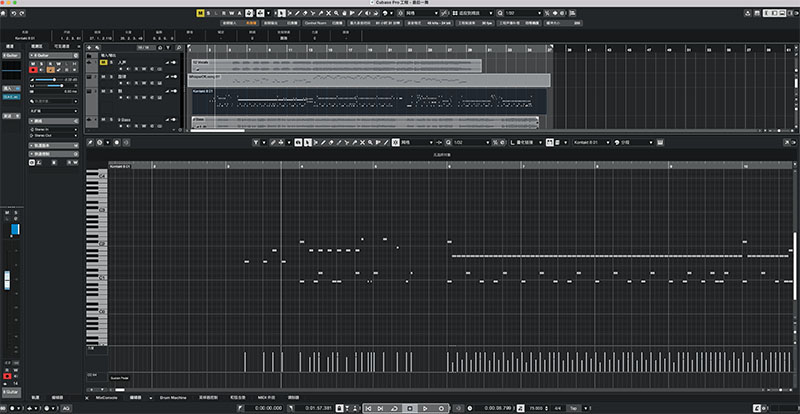Click the Sustain Pedal controller lane label
Viewport: 800px width, 414px height.
coord(119,378)
